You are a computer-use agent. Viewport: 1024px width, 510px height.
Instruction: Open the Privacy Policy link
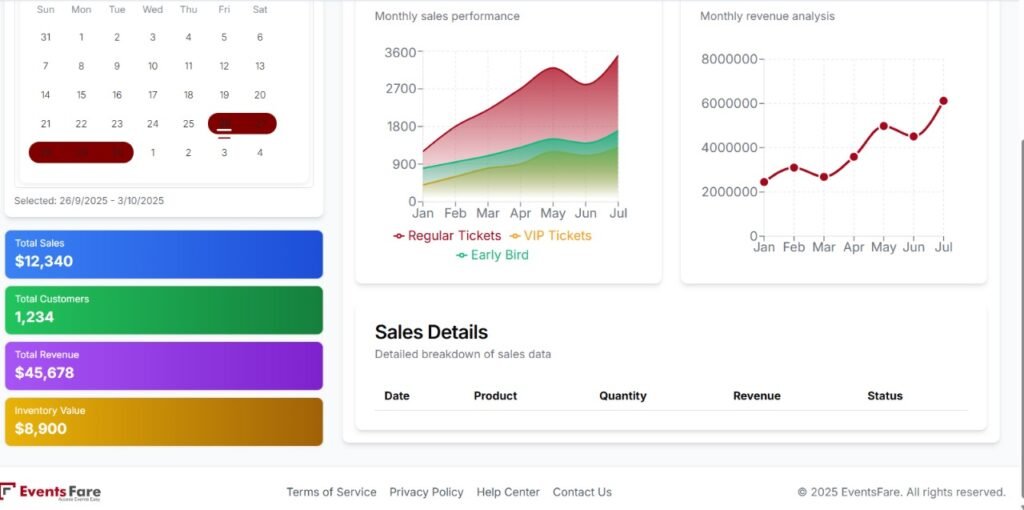tap(426, 492)
